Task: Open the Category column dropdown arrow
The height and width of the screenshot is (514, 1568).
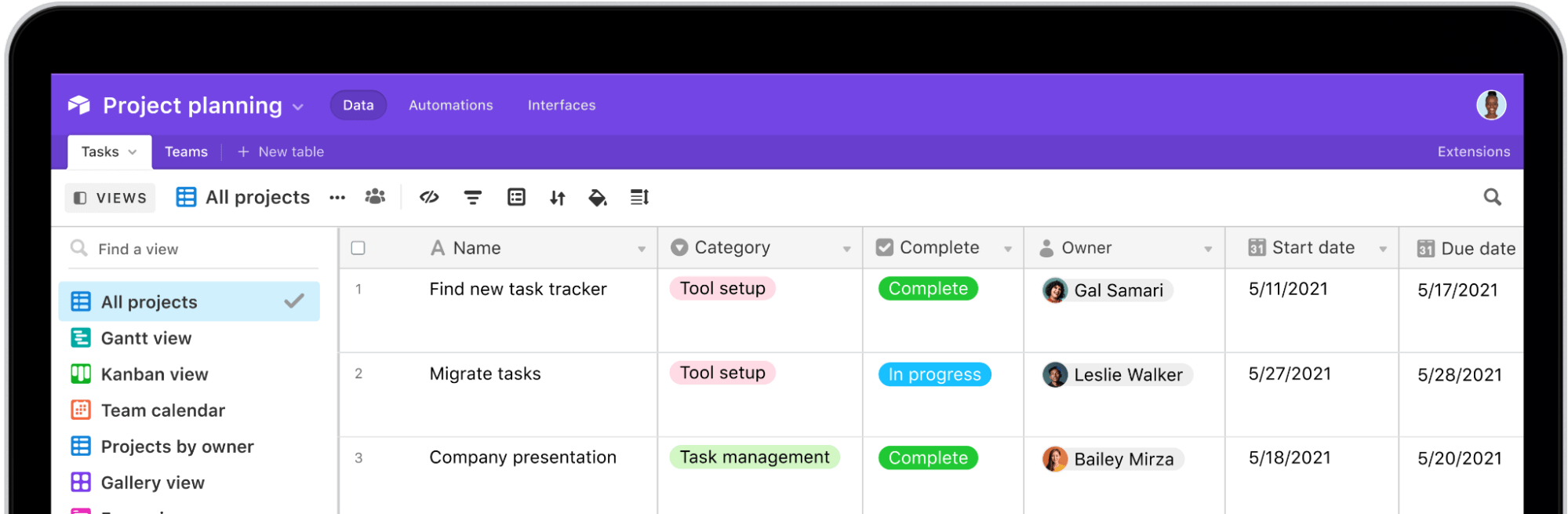Action: click(847, 250)
